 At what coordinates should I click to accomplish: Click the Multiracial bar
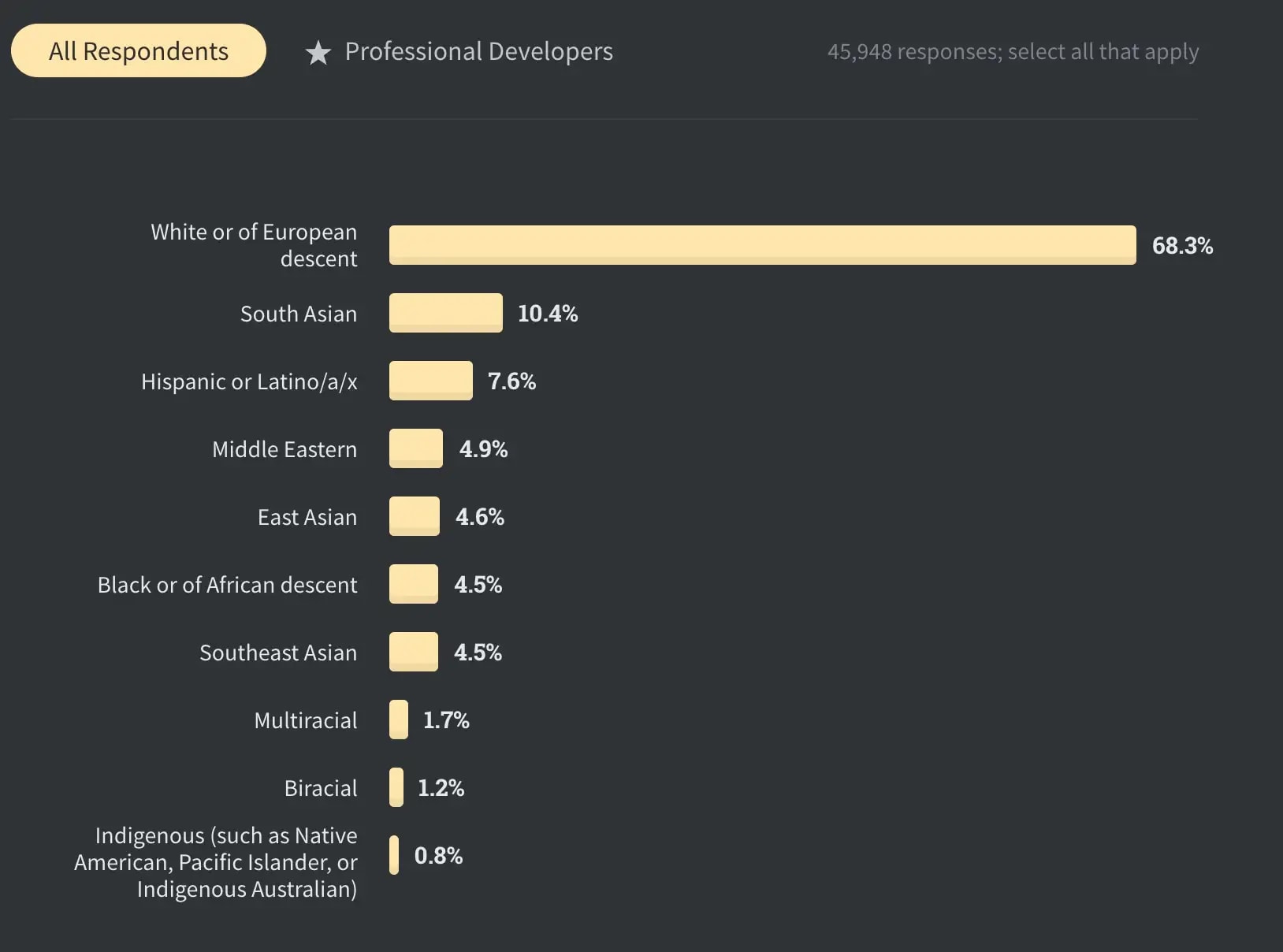[x=397, y=720]
